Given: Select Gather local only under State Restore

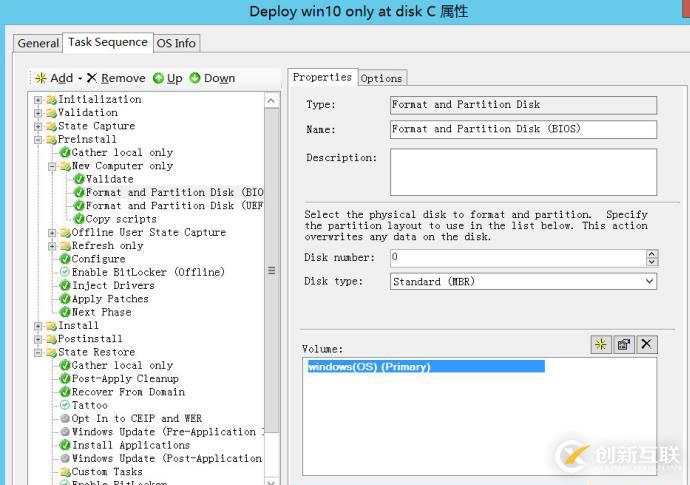Looking at the screenshot, I should (122, 365).
